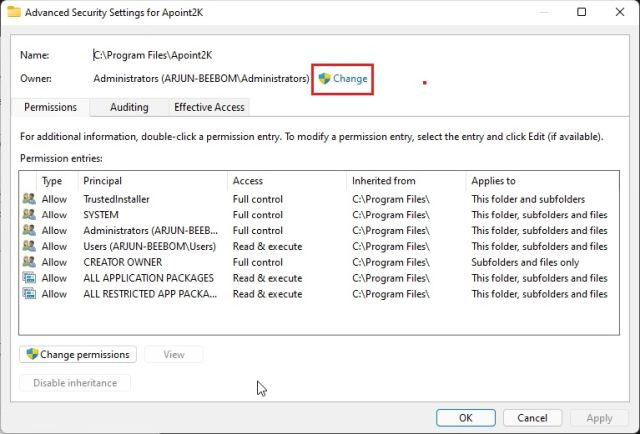Click the Change owner link
The width and height of the screenshot is (640, 434).
click(x=350, y=79)
